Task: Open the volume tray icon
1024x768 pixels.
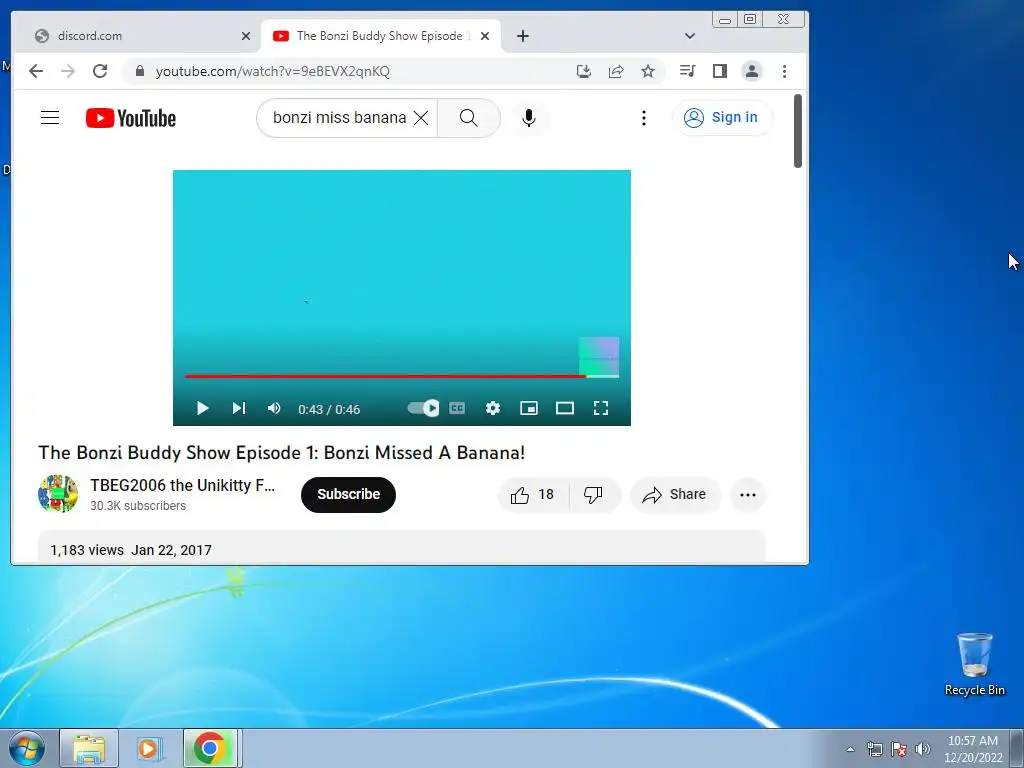Action: [922, 749]
